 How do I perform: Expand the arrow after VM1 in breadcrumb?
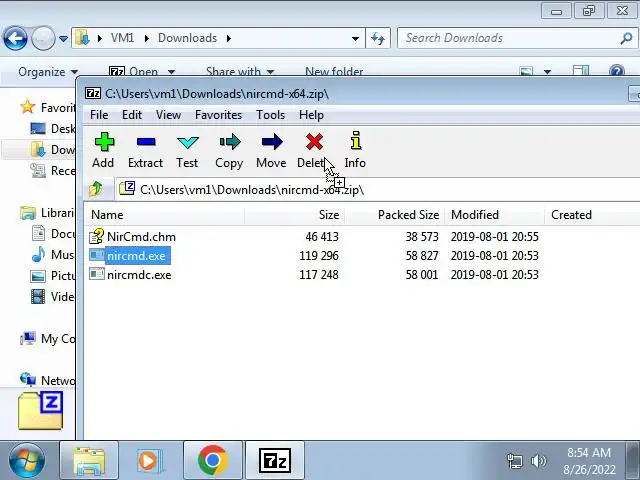(x=147, y=38)
